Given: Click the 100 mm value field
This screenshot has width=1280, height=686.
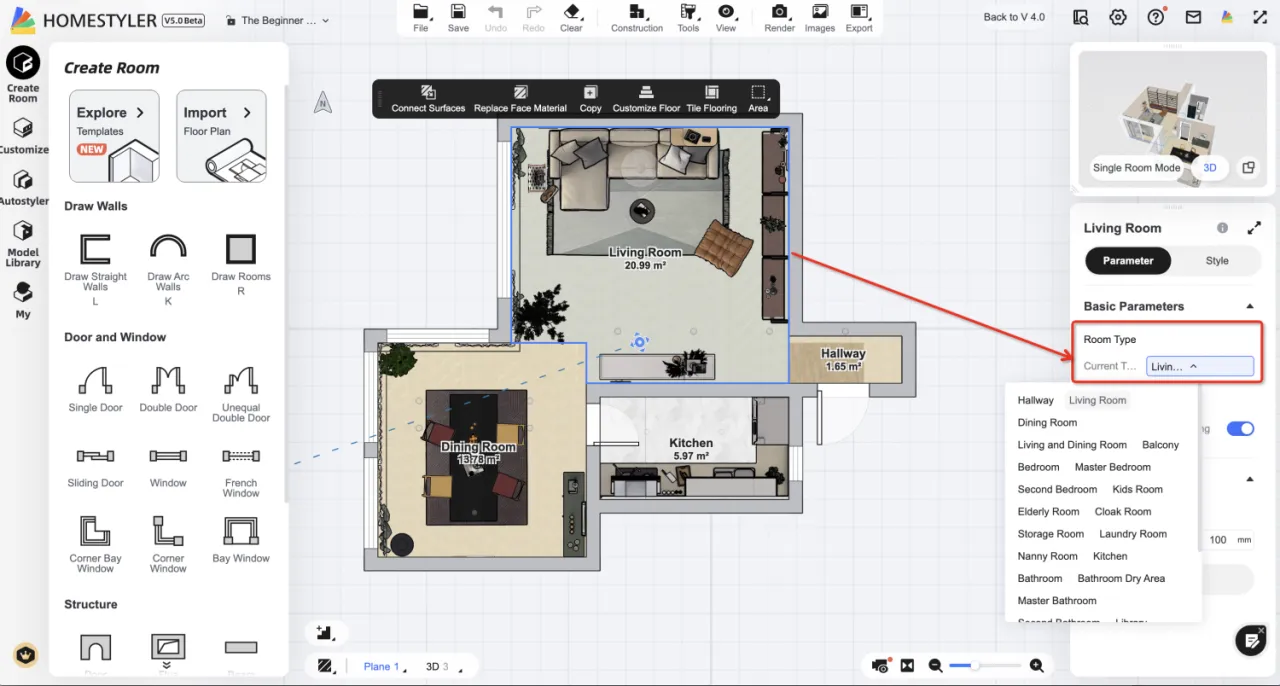Looking at the screenshot, I should click(x=1217, y=540).
